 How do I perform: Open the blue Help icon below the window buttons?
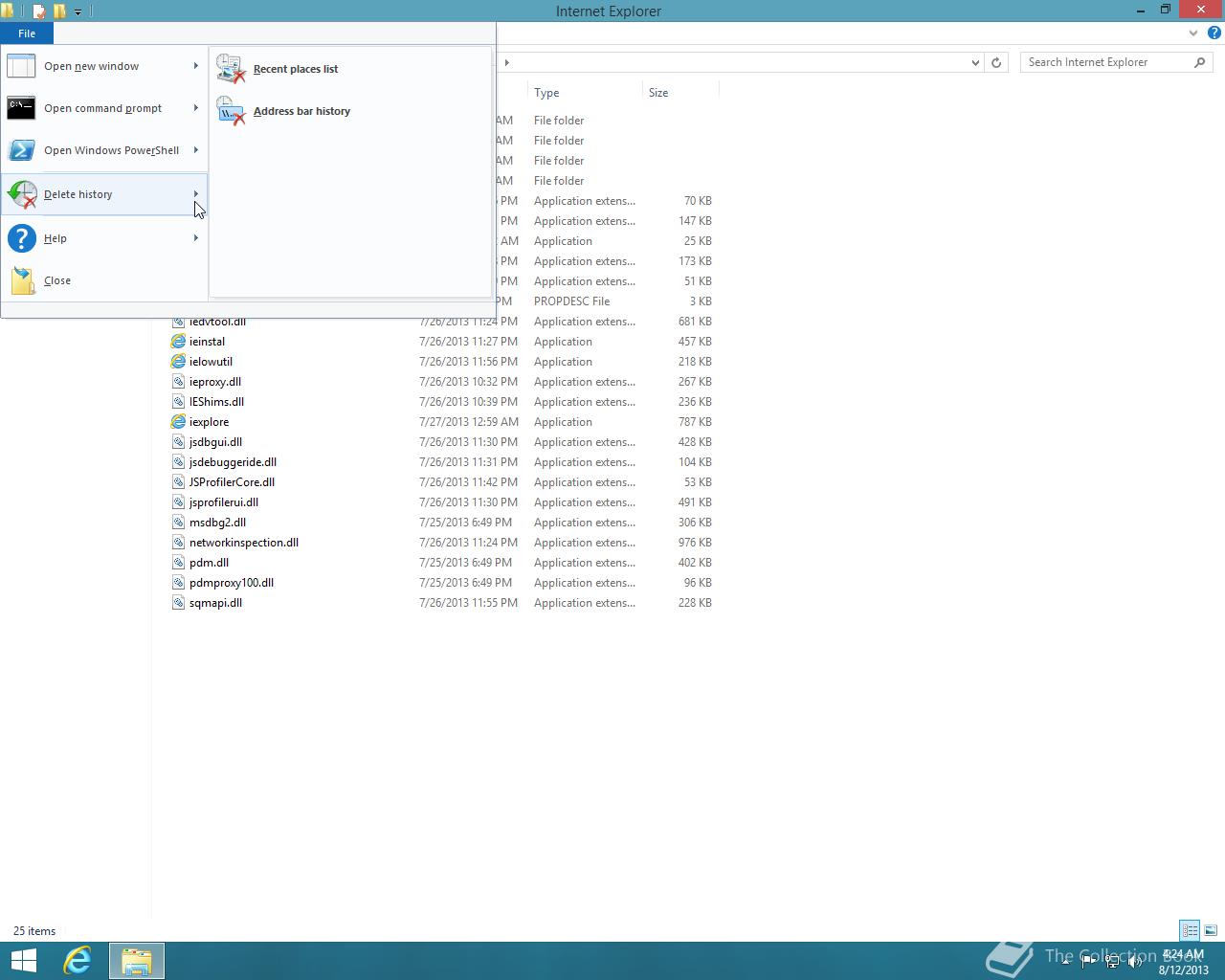(1214, 33)
